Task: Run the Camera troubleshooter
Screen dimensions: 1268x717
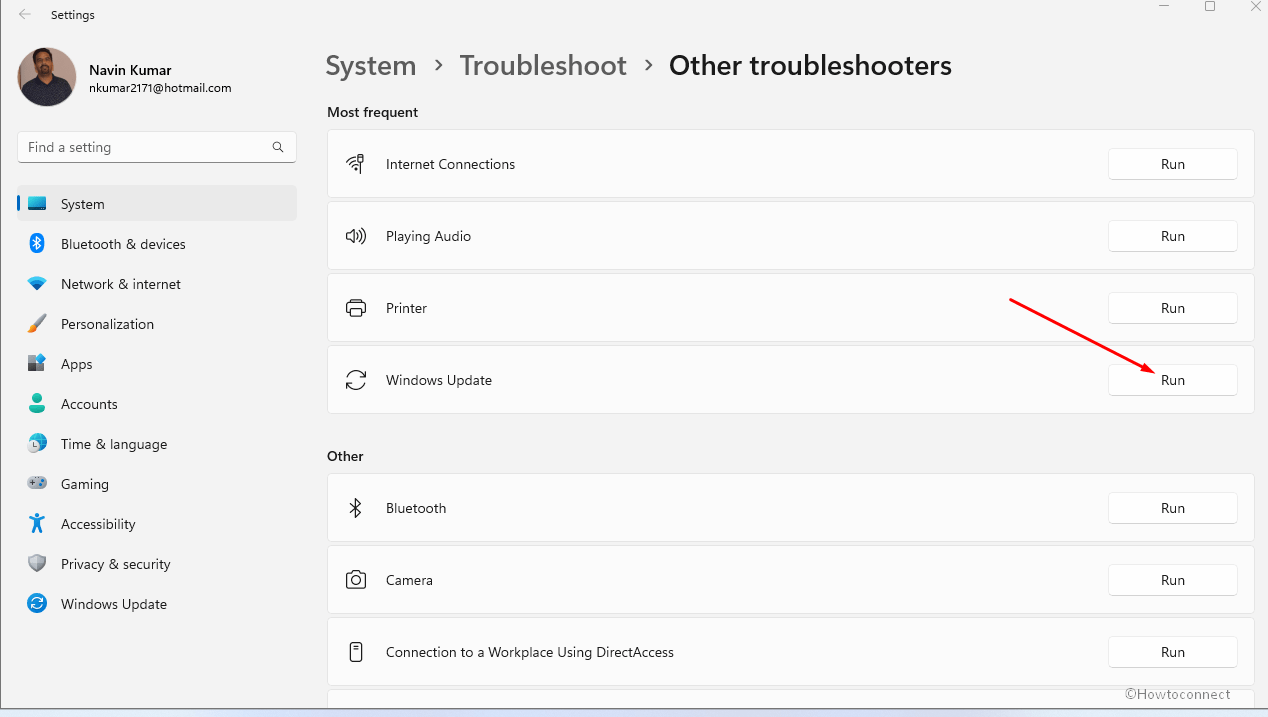Action: tap(1173, 580)
